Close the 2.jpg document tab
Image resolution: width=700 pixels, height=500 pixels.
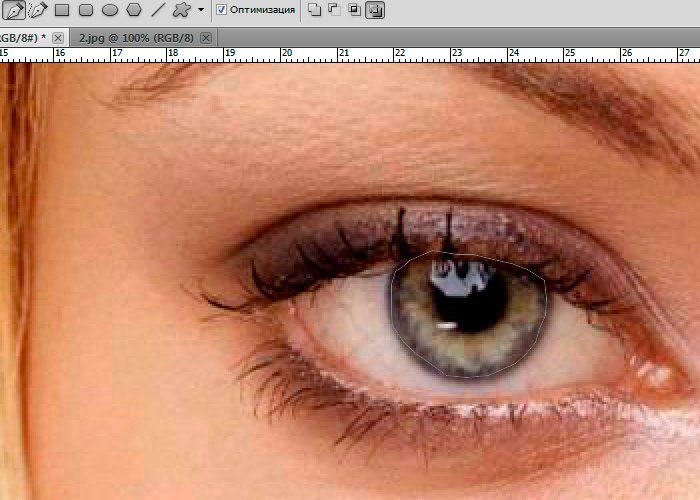206,37
